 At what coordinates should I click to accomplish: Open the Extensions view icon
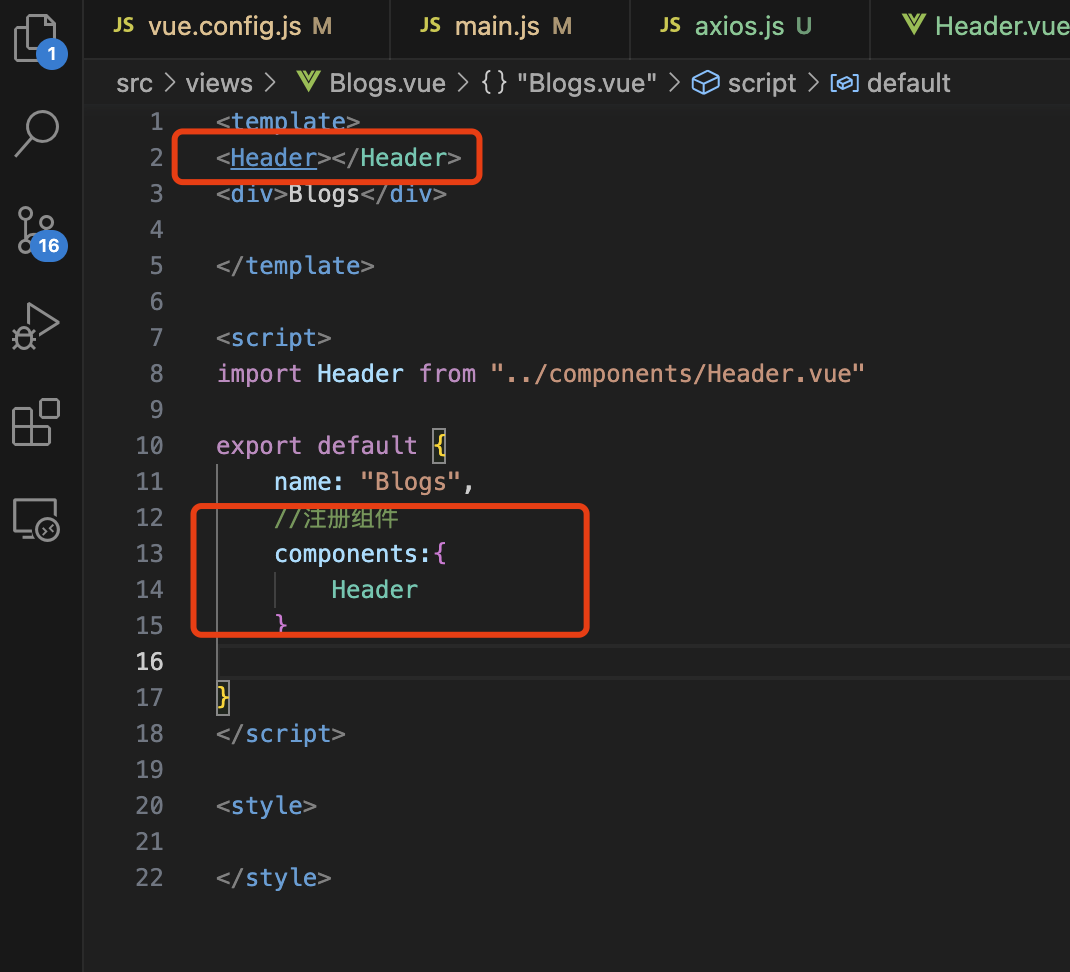pyautogui.click(x=36, y=421)
